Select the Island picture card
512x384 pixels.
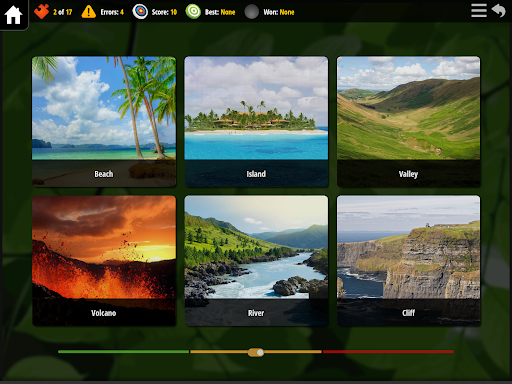point(256,122)
